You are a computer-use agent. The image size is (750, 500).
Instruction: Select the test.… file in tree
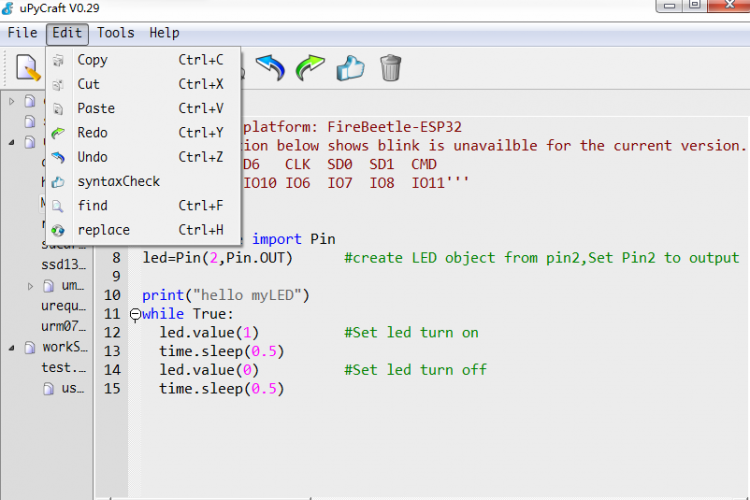click(64, 368)
